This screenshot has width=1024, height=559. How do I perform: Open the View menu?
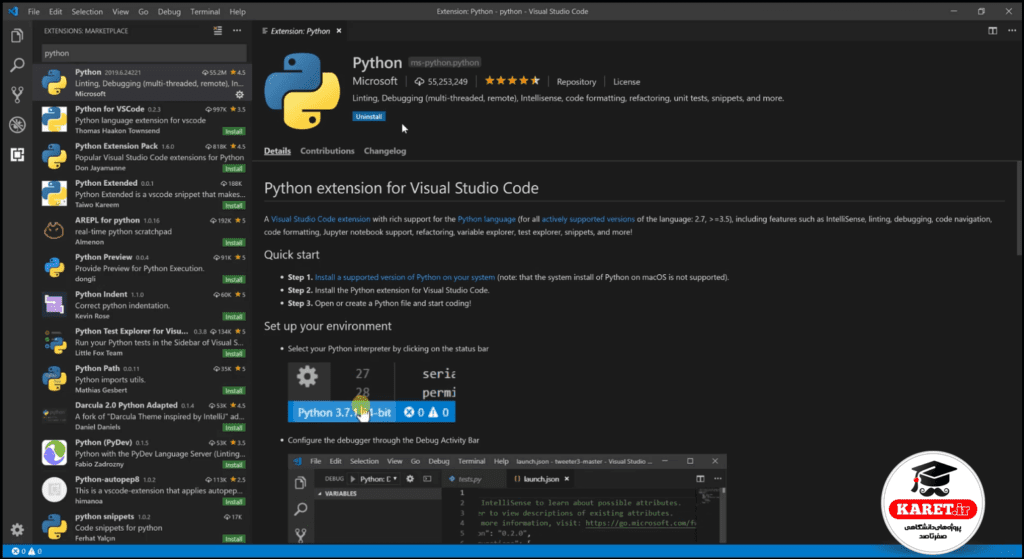coord(120,12)
